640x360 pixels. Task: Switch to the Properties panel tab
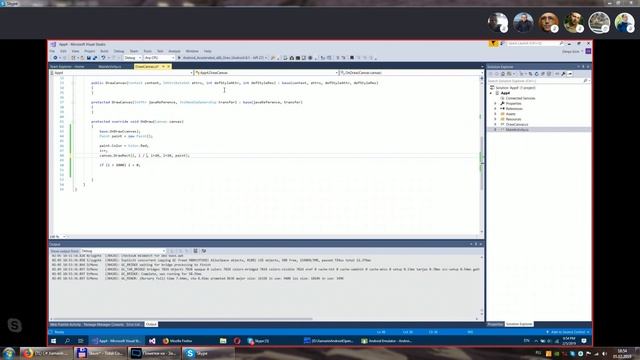[496, 324]
